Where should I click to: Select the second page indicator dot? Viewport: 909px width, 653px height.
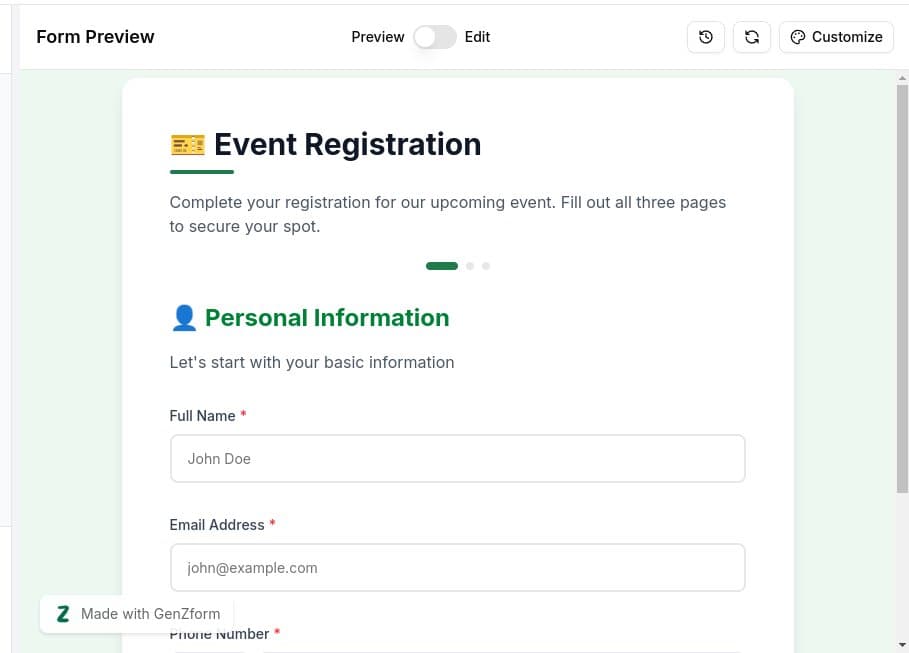[470, 266]
